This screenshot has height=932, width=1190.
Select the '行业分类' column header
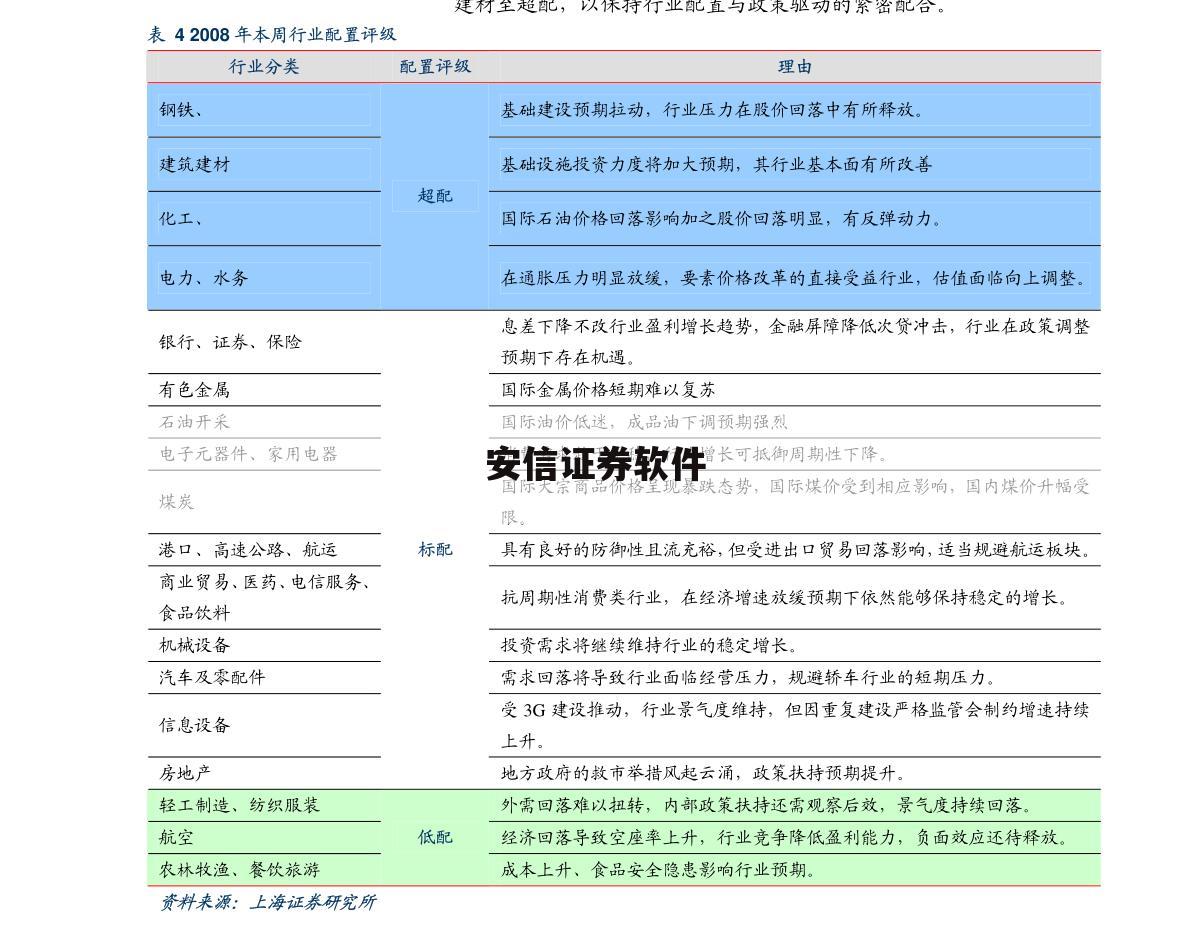tap(264, 67)
